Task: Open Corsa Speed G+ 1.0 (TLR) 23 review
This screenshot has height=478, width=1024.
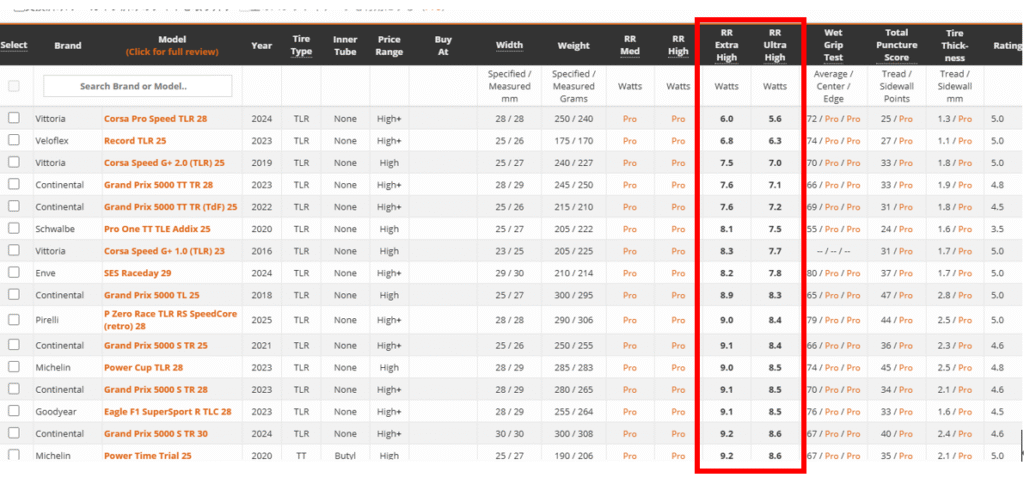Action: pyautogui.click(x=163, y=251)
